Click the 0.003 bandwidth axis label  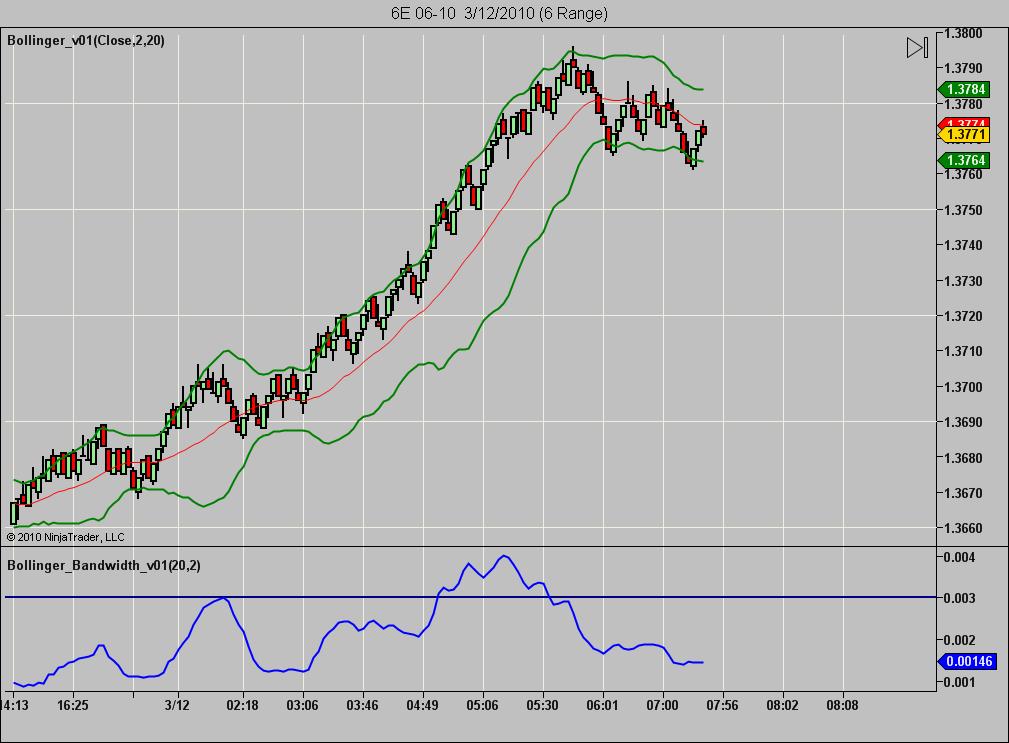tap(959, 598)
